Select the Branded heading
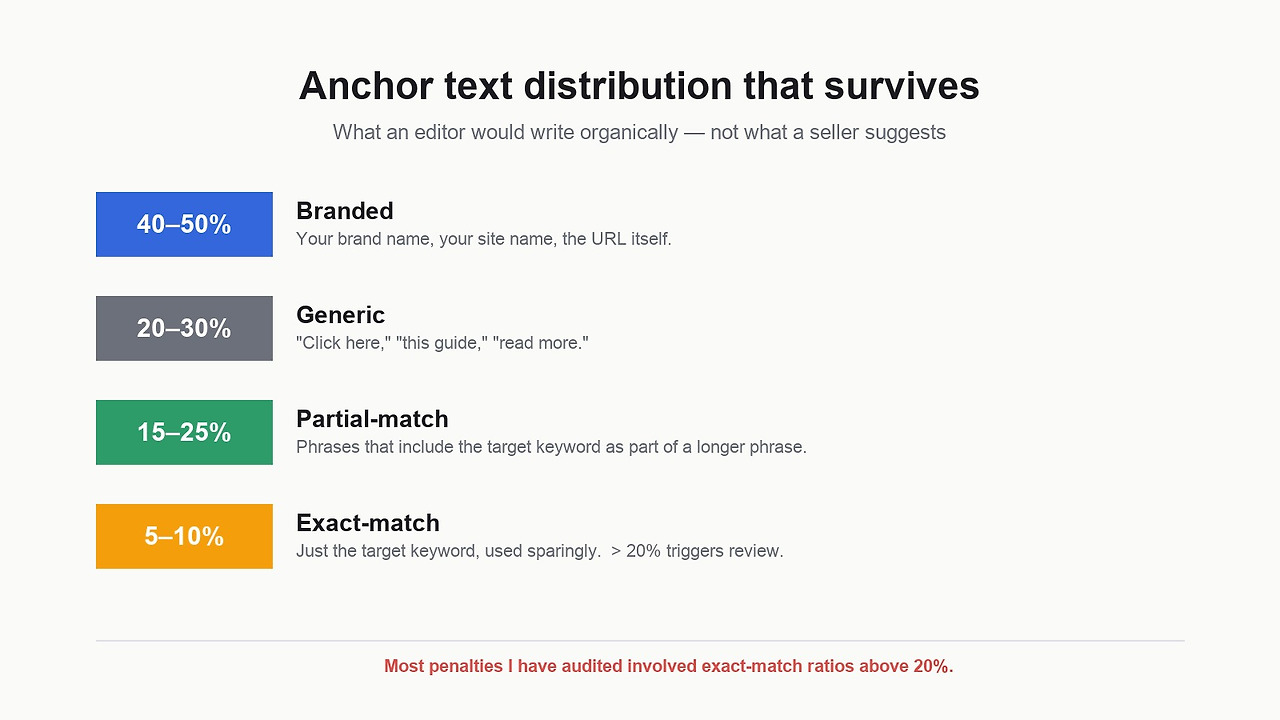Image resolution: width=1280 pixels, height=720 pixels. [x=345, y=211]
